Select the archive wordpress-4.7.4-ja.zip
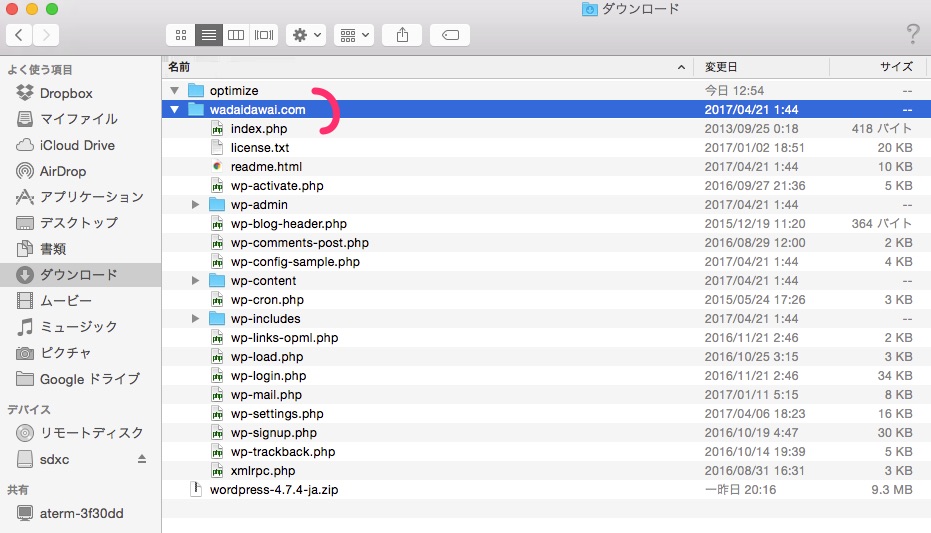Screen dimensions: 931x533 click(x=274, y=490)
